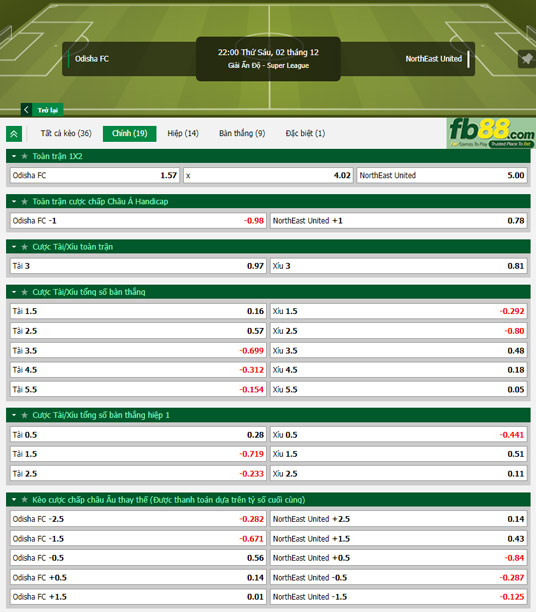Select Tài 5.5 at -0.154
The width and height of the screenshot is (536, 612).
(138, 389)
